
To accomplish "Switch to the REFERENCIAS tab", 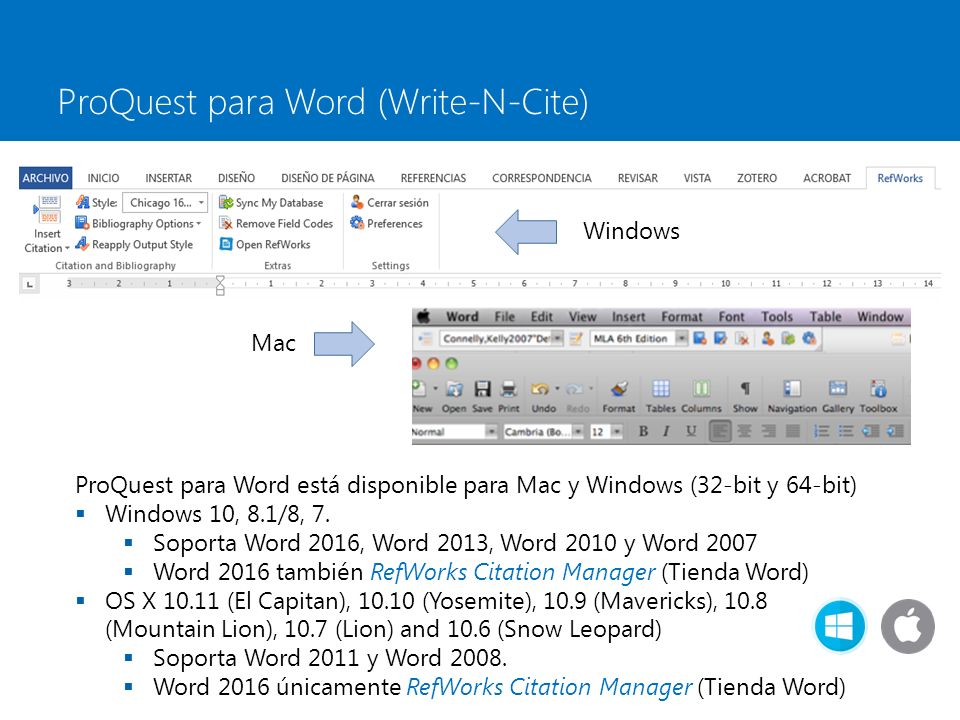I will click(433, 178).
